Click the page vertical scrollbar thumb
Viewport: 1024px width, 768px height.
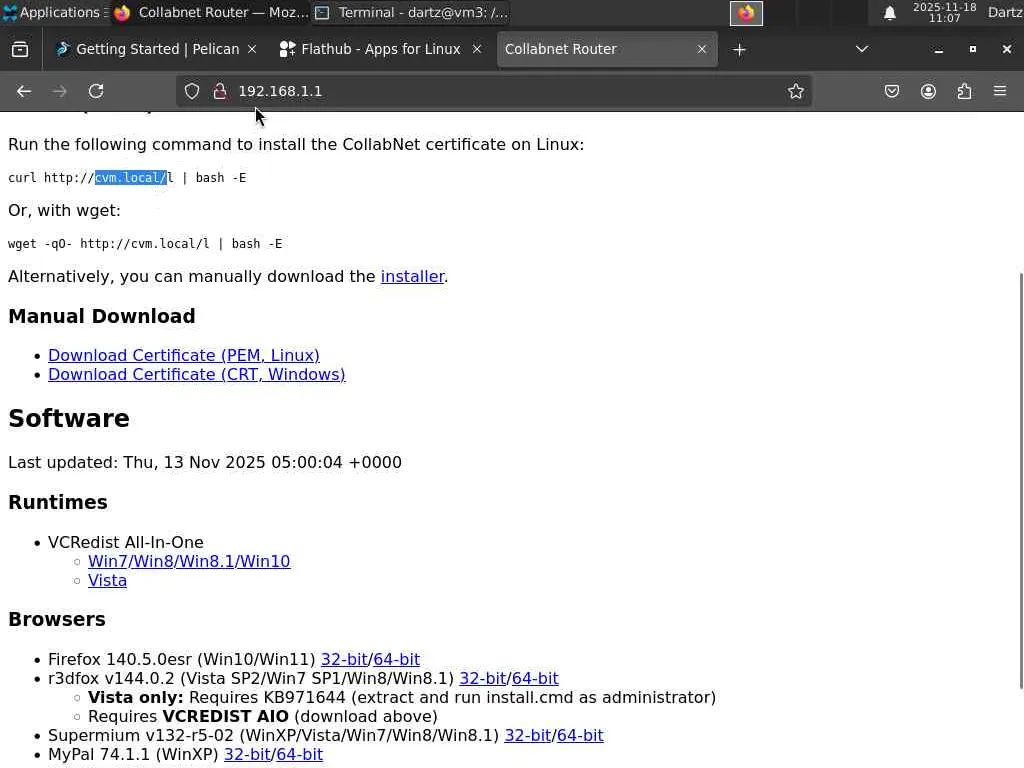point(1021,481)
